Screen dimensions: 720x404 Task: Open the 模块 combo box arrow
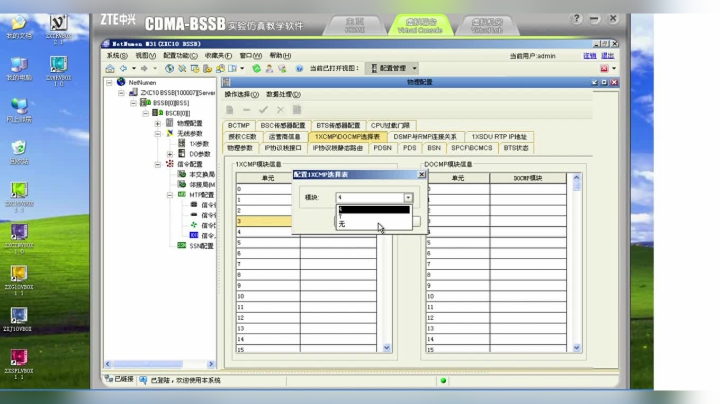click(408, 197)
